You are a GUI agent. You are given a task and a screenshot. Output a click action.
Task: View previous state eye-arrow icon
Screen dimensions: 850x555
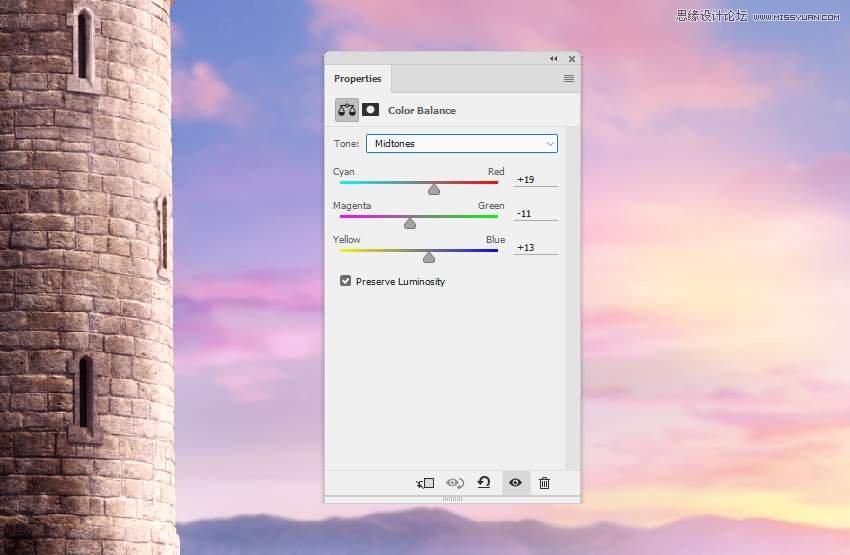click(455, 483)
